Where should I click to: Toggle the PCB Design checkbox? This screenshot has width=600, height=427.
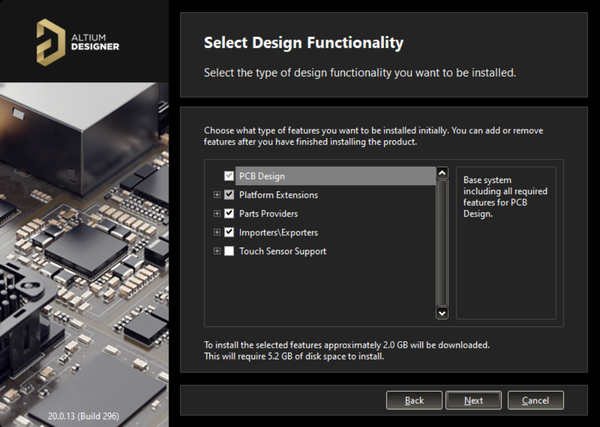tap(229, 176)
